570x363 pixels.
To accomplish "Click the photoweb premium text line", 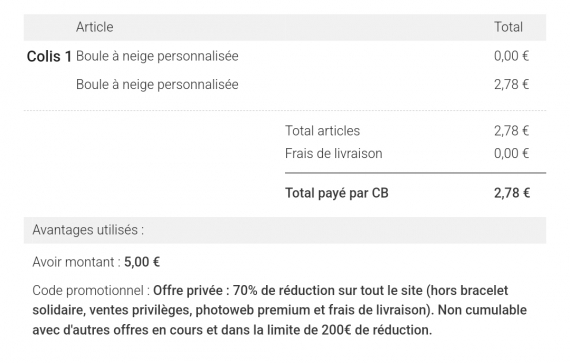I will [280, 310].
